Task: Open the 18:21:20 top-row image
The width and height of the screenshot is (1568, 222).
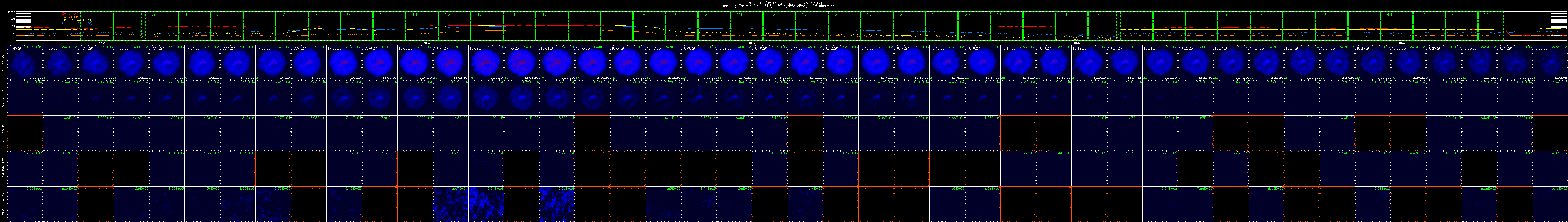Action: pyautogui.click(x=1161, y=62)
